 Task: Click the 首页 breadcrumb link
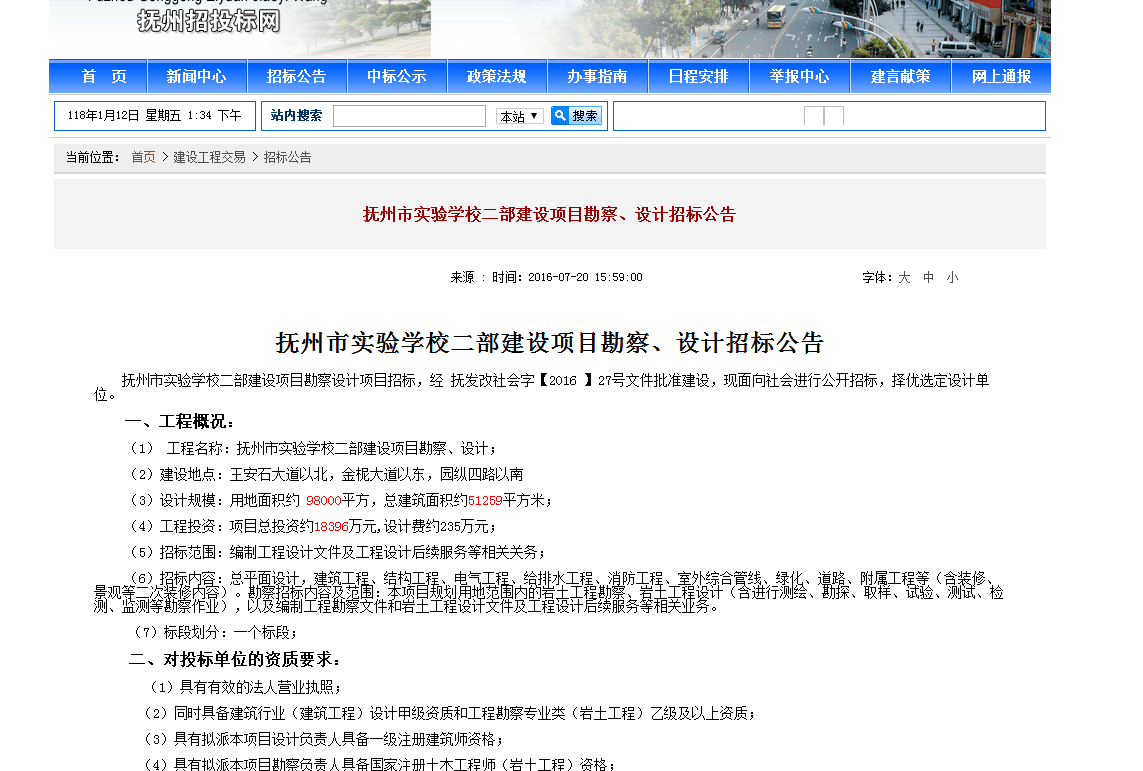(143, 157)
